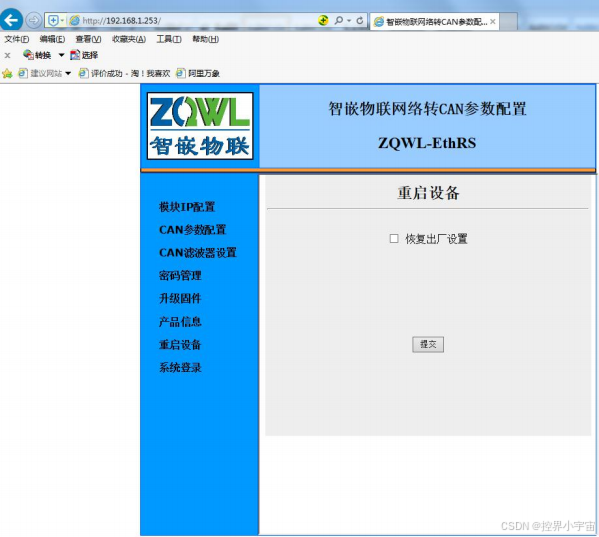The width and height of the screenshot is (599, 537).
Task: Click the IE page icon before the URL
Action: pos(74,21)
